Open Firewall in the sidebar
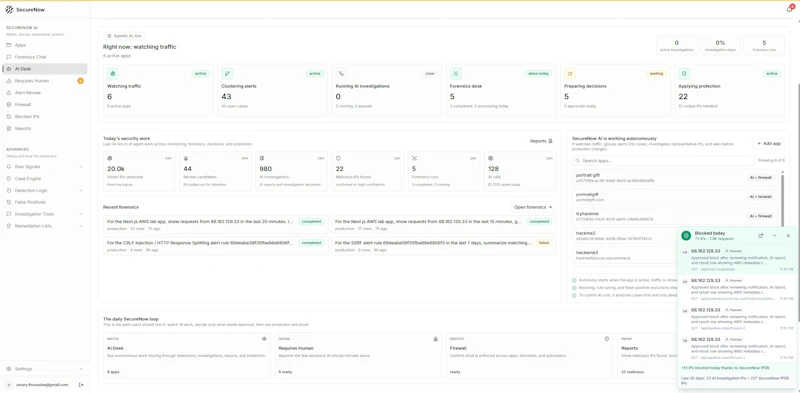 pos(44,105)
